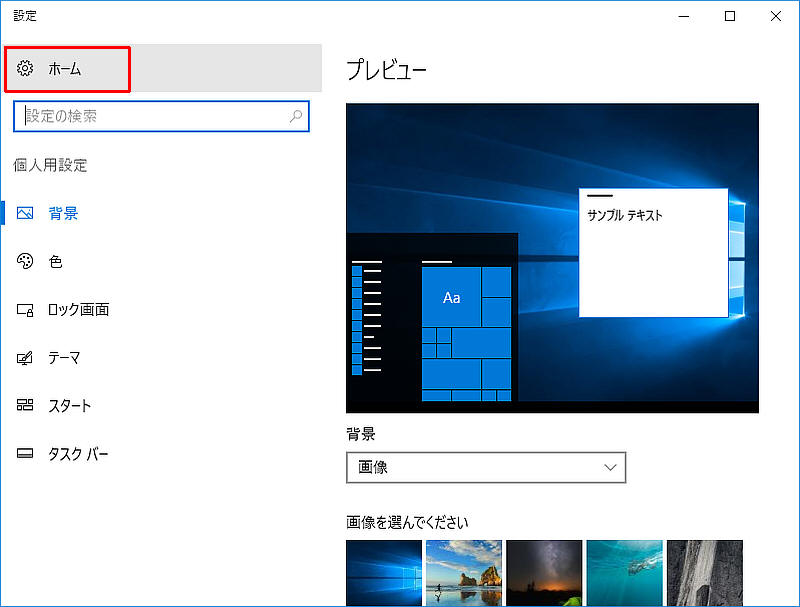Choose the Windows blue logo wallpaper thumbnail
This screenshot has height=607, width=800.
(x=384, y=573)
